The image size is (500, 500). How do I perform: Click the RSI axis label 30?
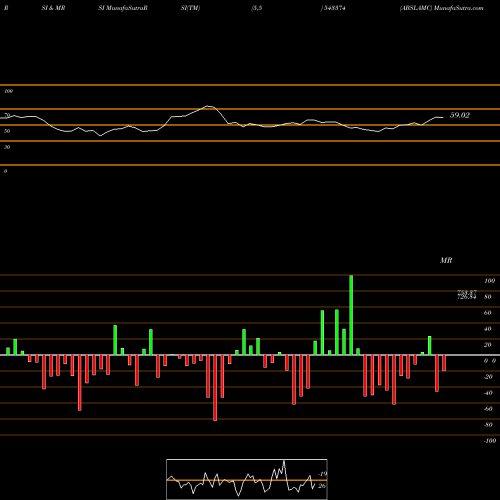click(7, 147)
